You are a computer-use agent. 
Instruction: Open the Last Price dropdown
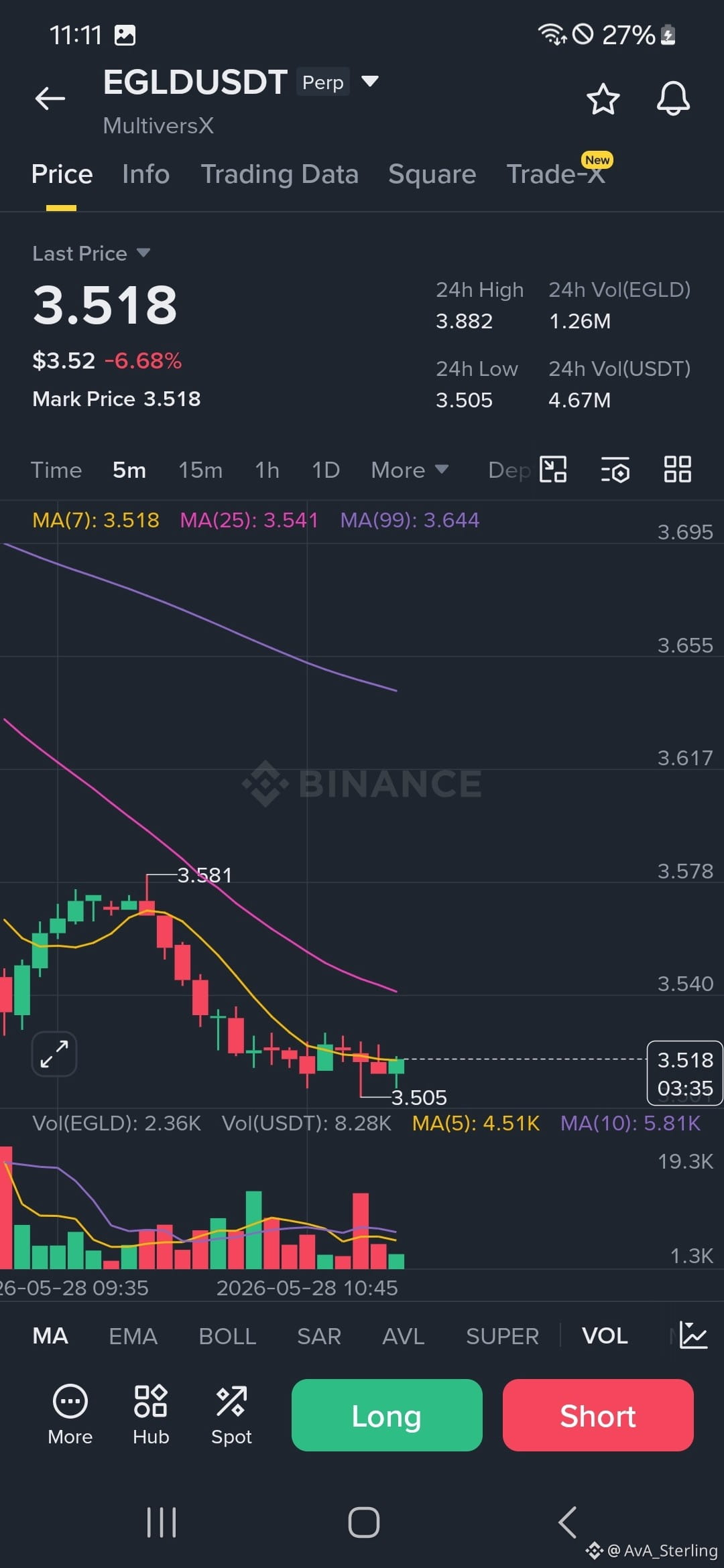click(x=91, y=253)
